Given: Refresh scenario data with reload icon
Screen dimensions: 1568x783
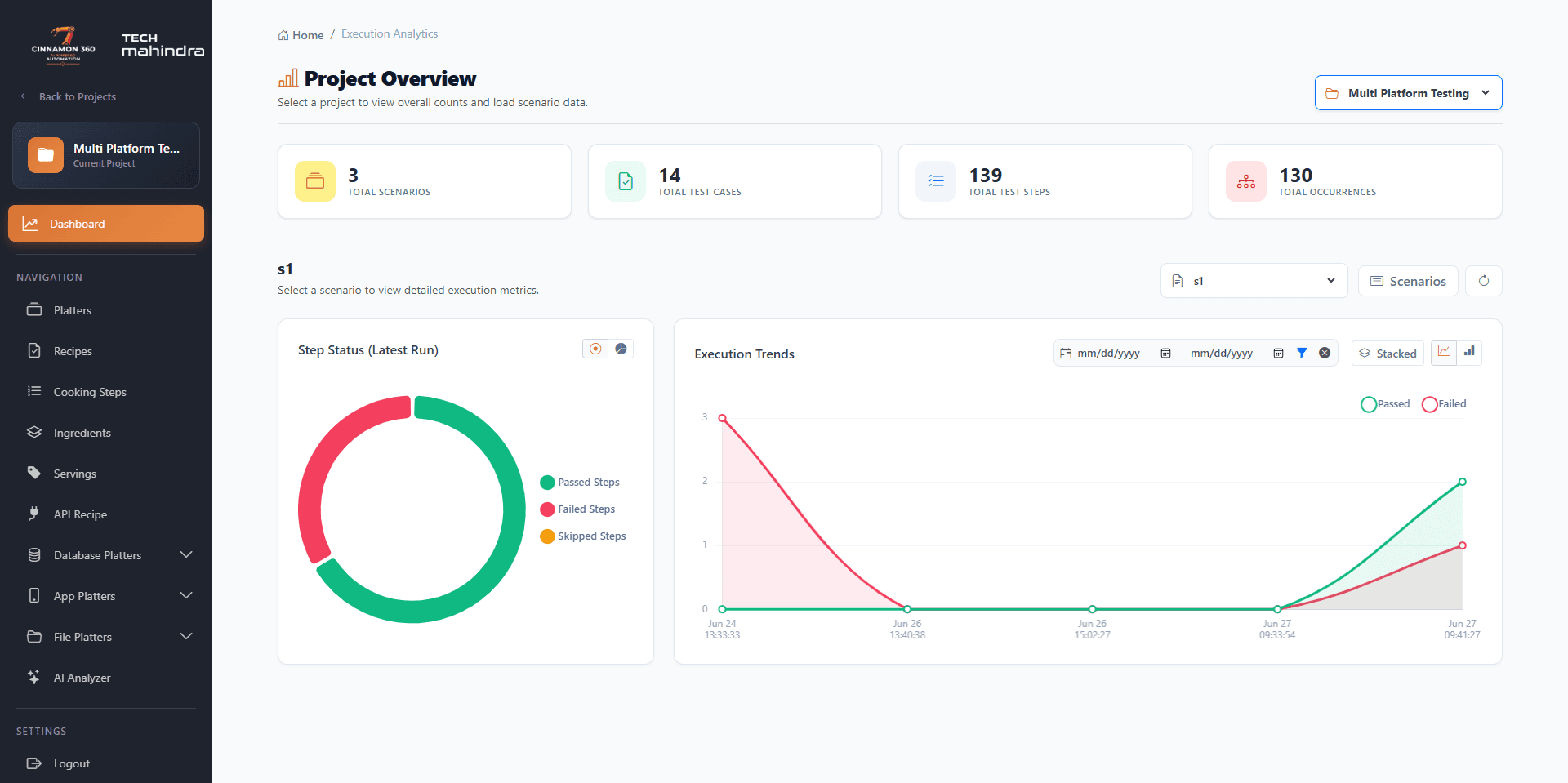Looking at the screenshot, I should (1484, 281).
